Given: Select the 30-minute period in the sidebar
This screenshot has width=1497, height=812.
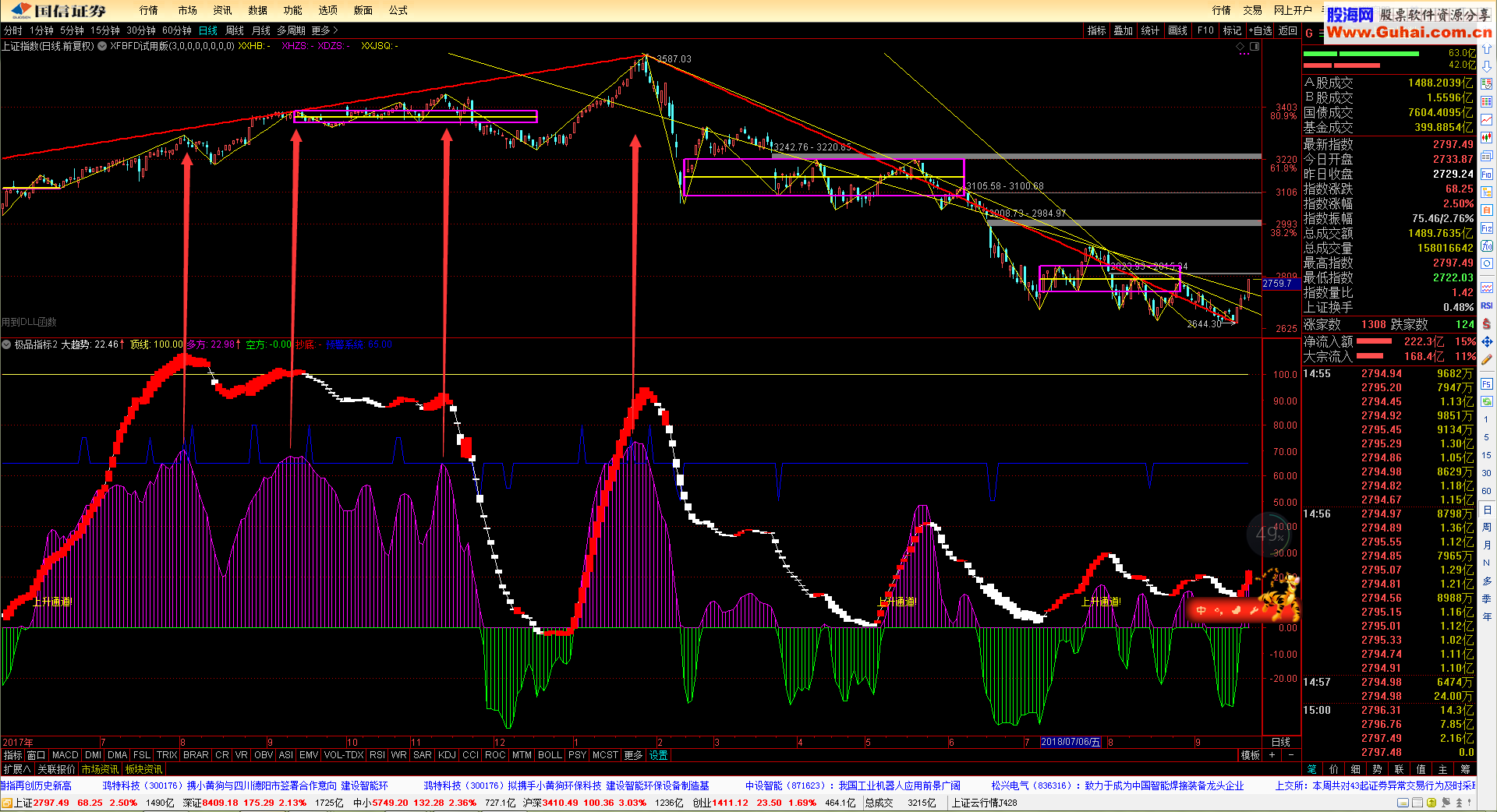Looking at the screenshot, I should pyautogui.click(x=1486, y=473).
